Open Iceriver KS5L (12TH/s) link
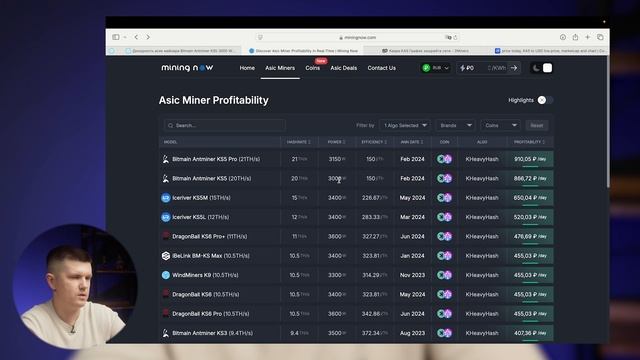Image resolution: width=640 pixels, height=360 pixels. (200, 217)
